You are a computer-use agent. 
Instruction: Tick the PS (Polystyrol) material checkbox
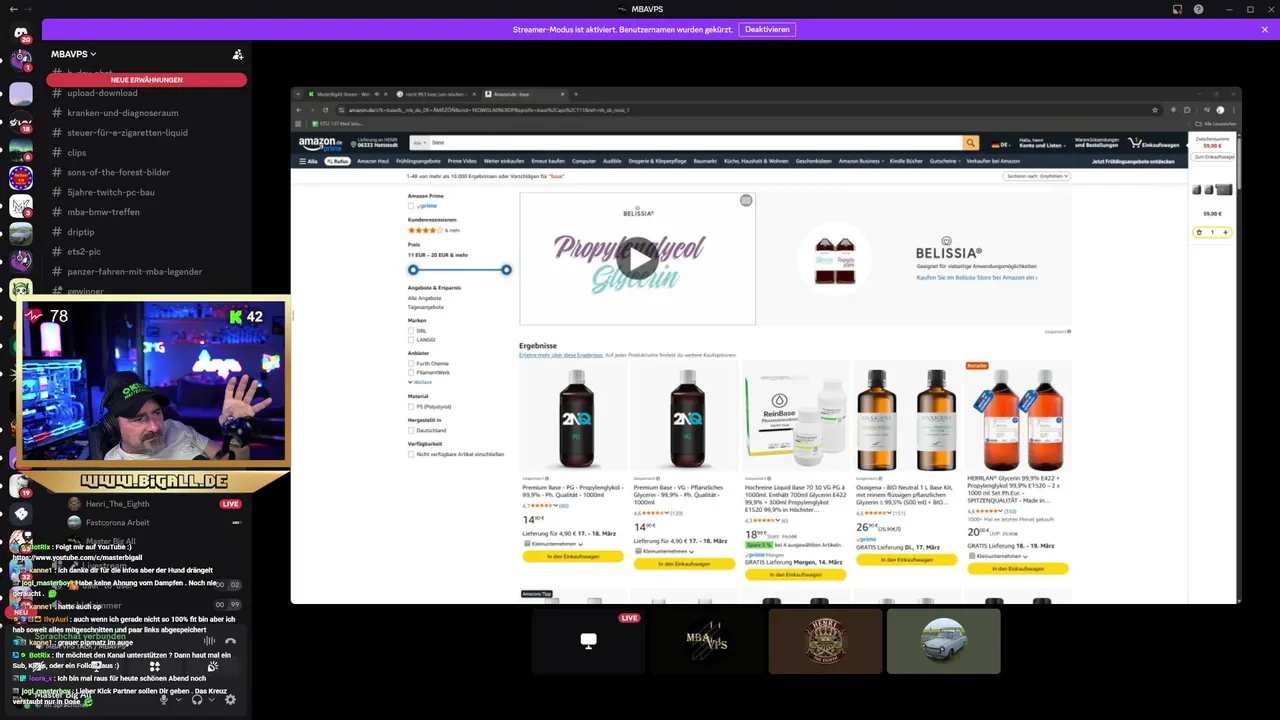point(411,407)
